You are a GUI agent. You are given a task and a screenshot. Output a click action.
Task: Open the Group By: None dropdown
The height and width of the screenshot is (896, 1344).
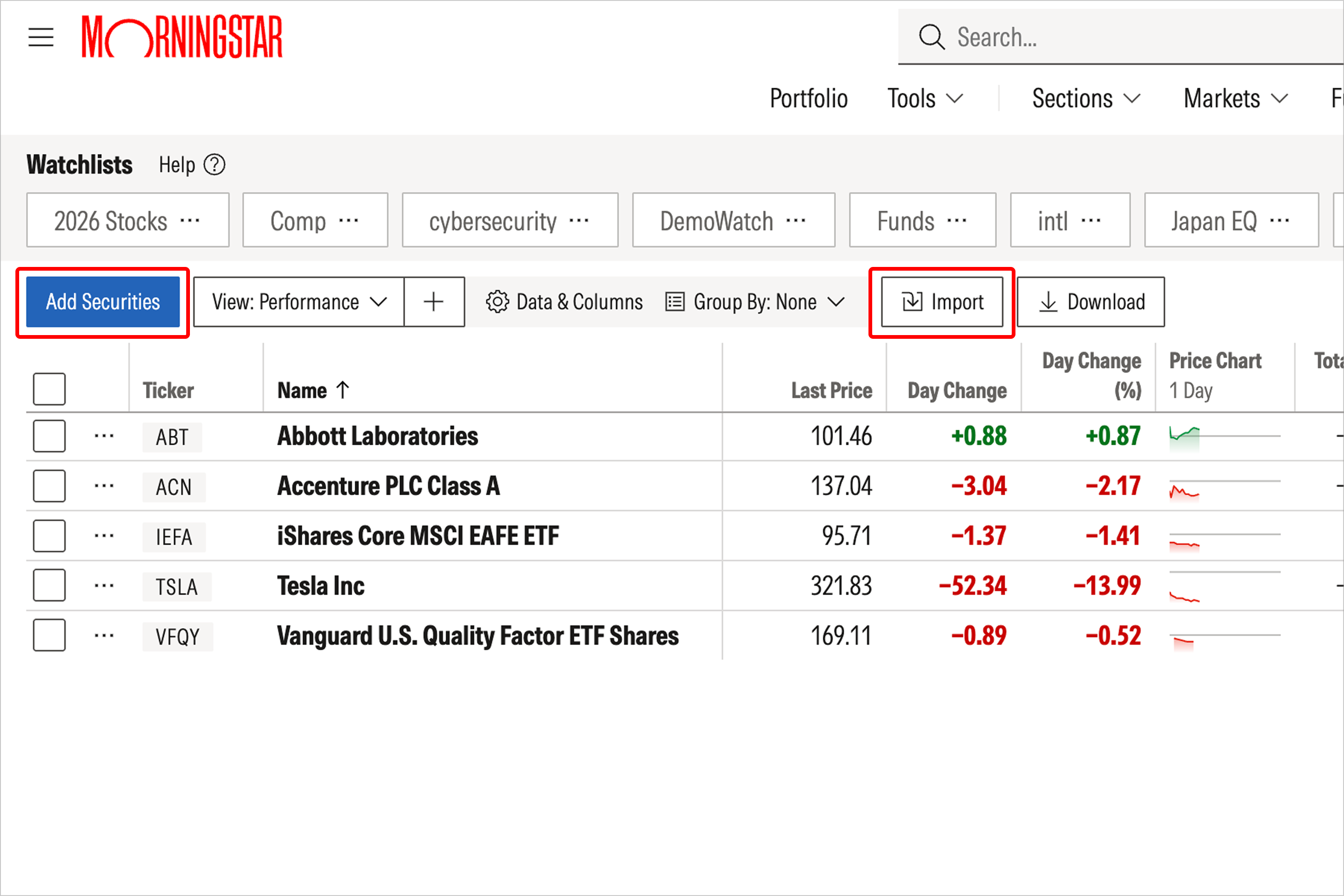(x=755, y=302)
